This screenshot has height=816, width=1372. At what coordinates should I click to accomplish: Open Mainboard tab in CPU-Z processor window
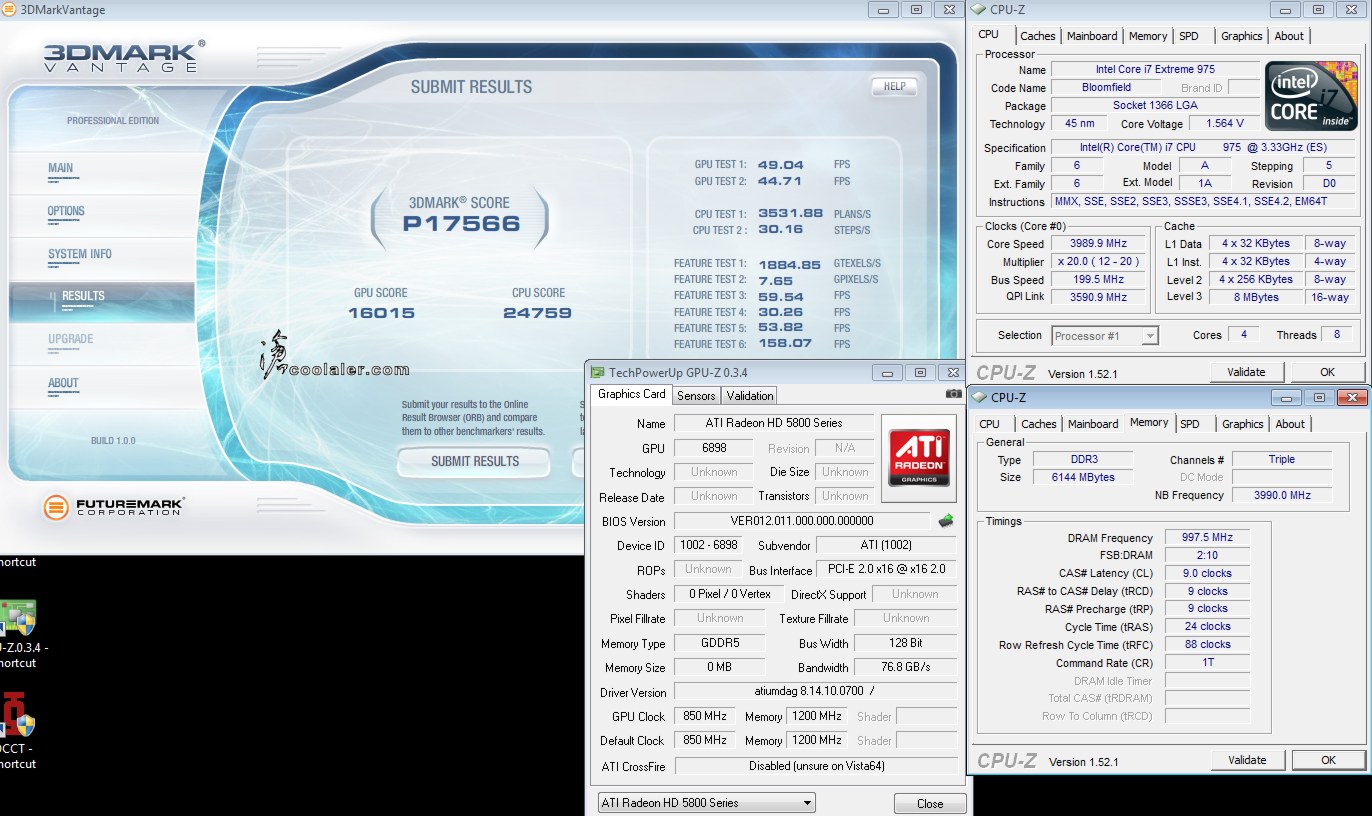(1092, 36)
